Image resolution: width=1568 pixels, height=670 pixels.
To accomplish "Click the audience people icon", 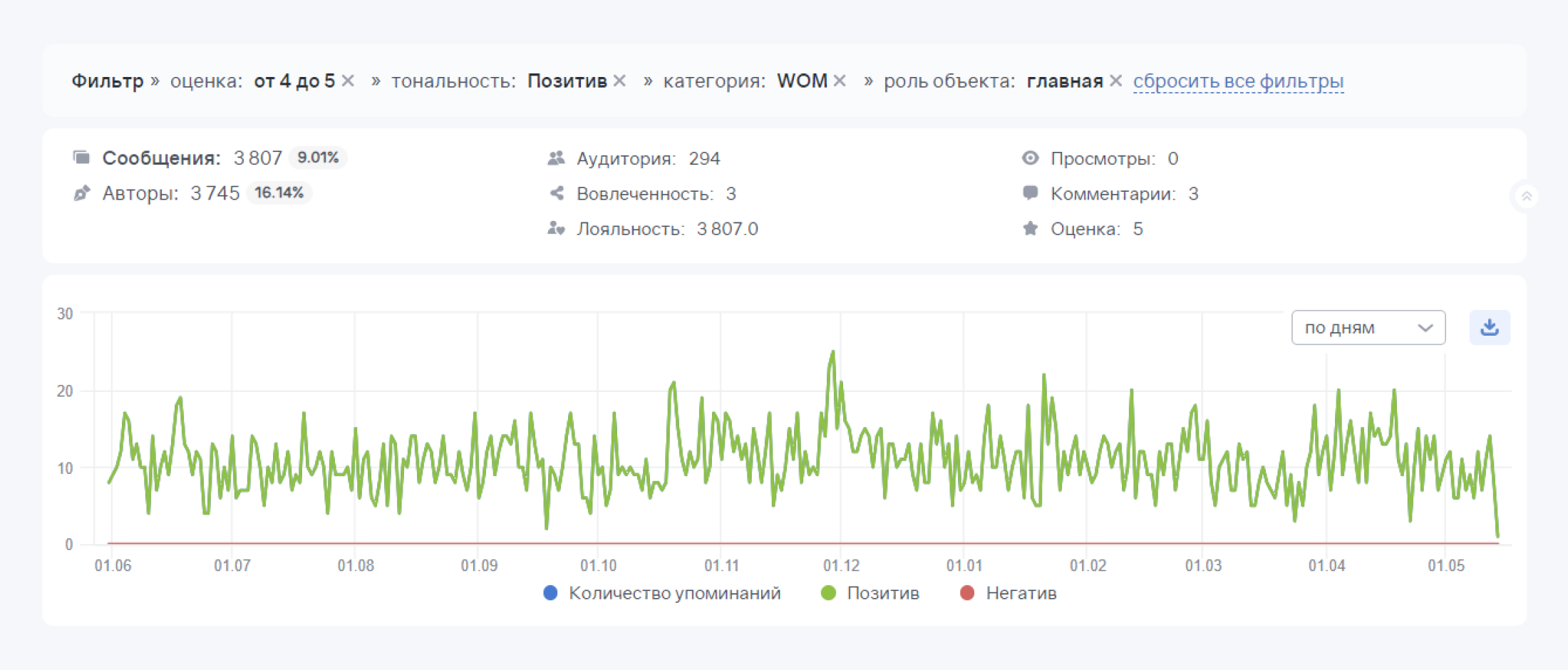I will click(x=556, y=158).
